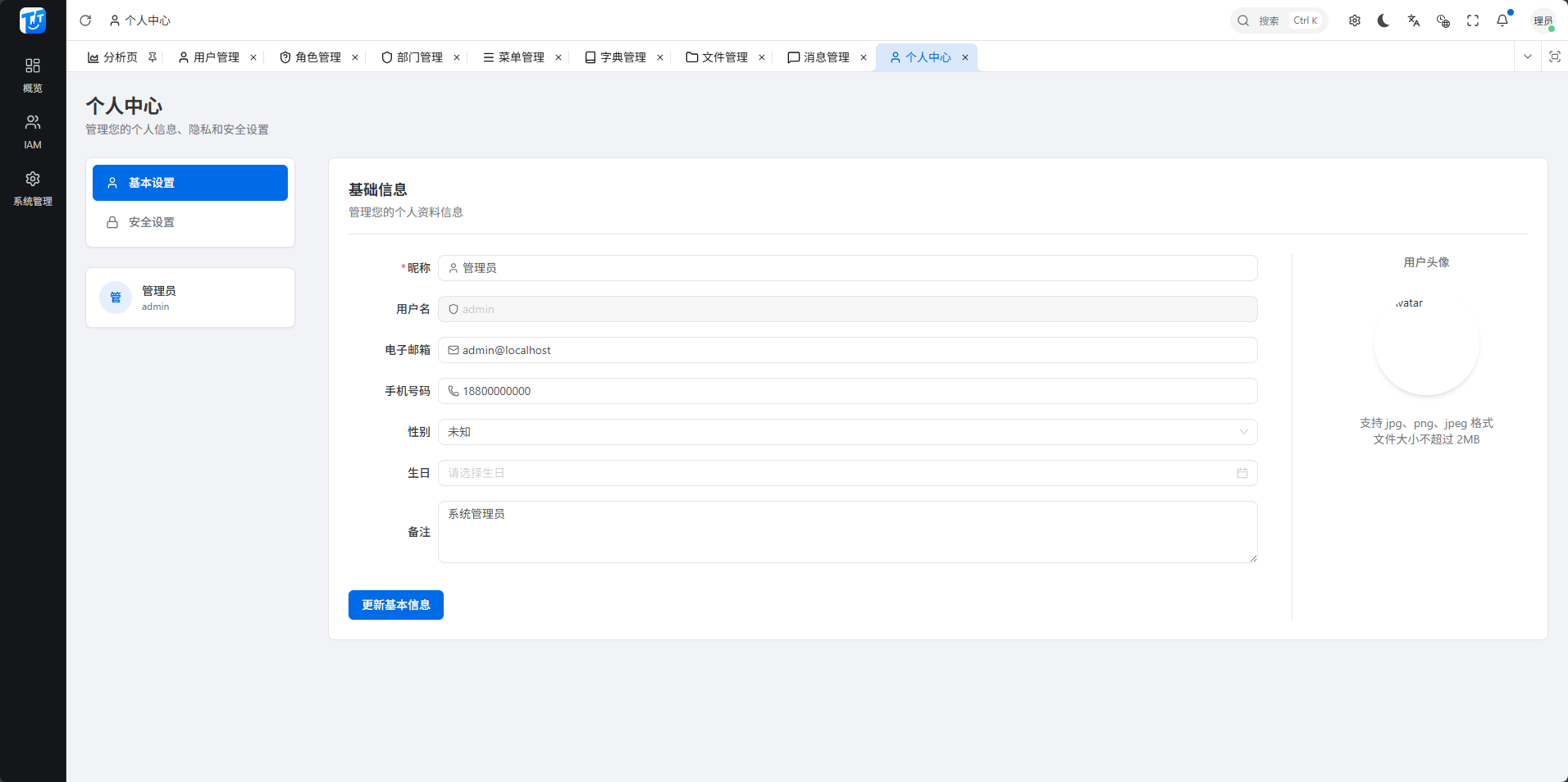Click the refresh icon in the header

coord(85,20)
